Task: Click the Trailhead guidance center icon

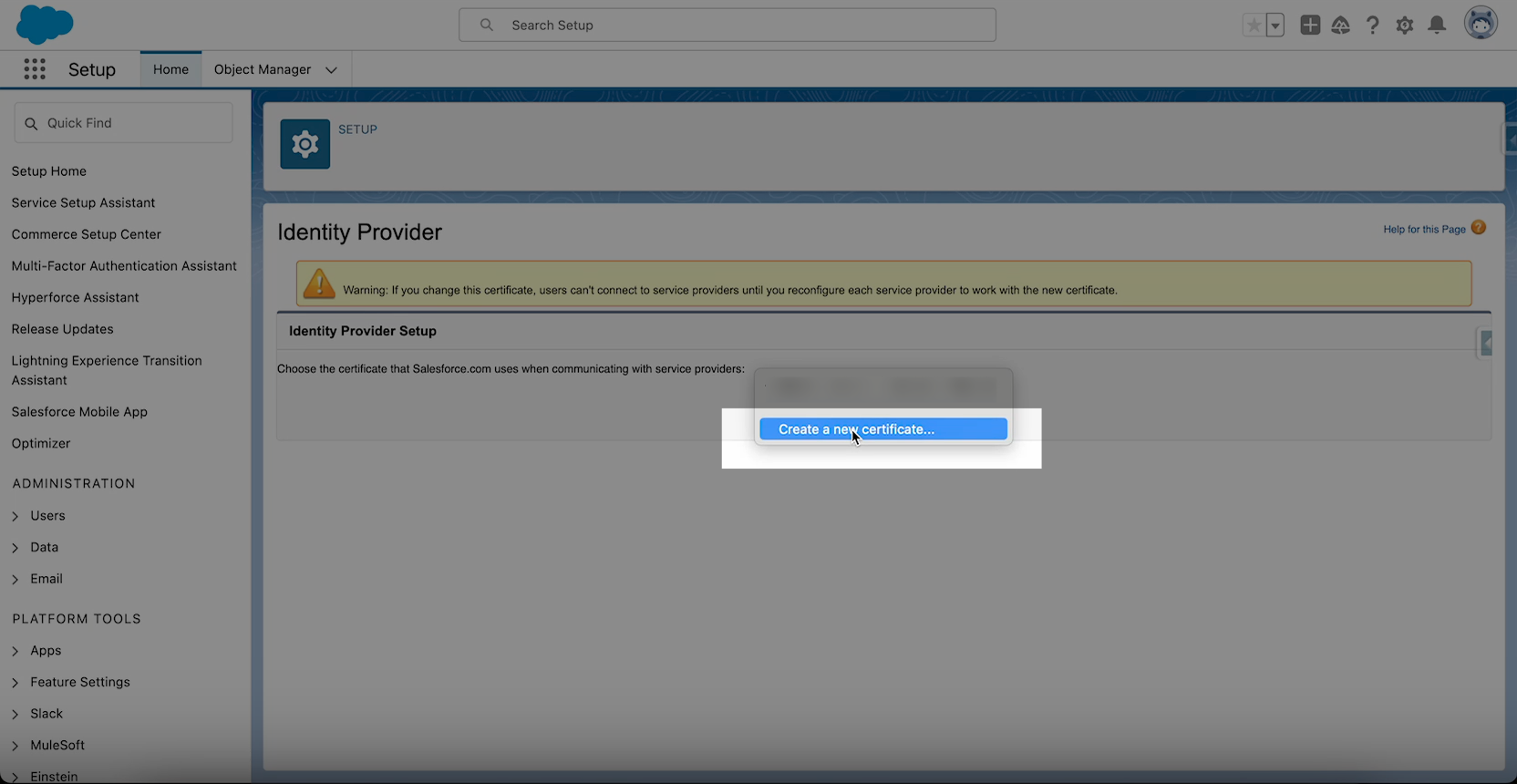Action: coord(1340,26)
